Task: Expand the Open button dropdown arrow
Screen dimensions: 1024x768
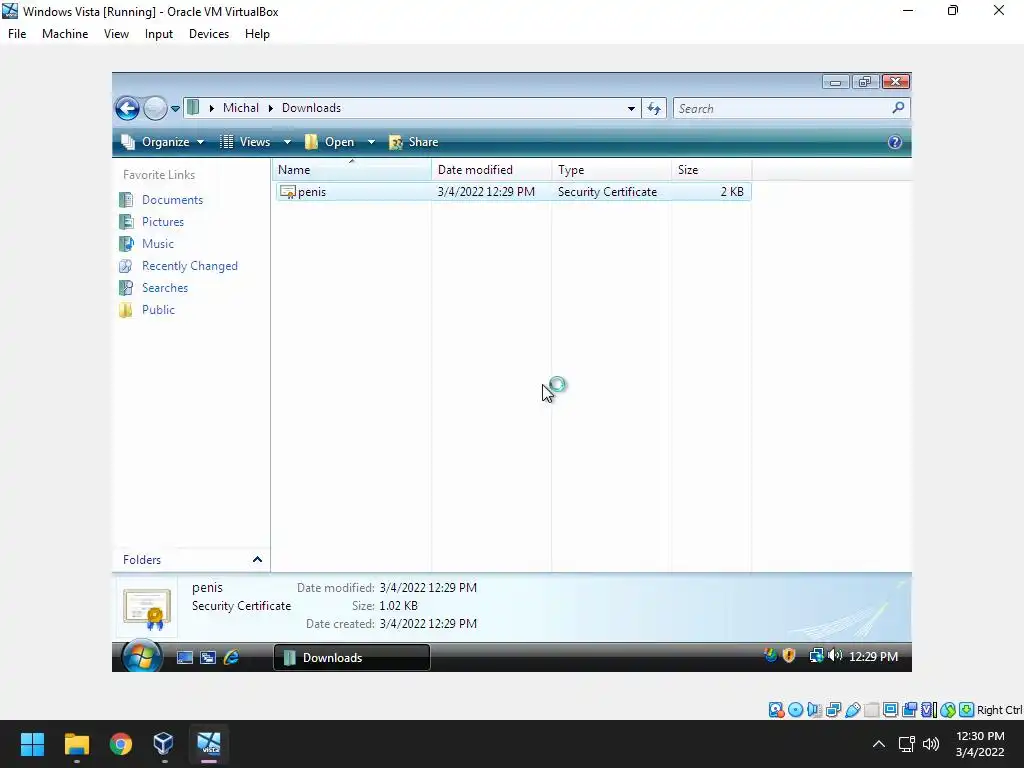Action: pyautogui.click(x=371, y=142)
